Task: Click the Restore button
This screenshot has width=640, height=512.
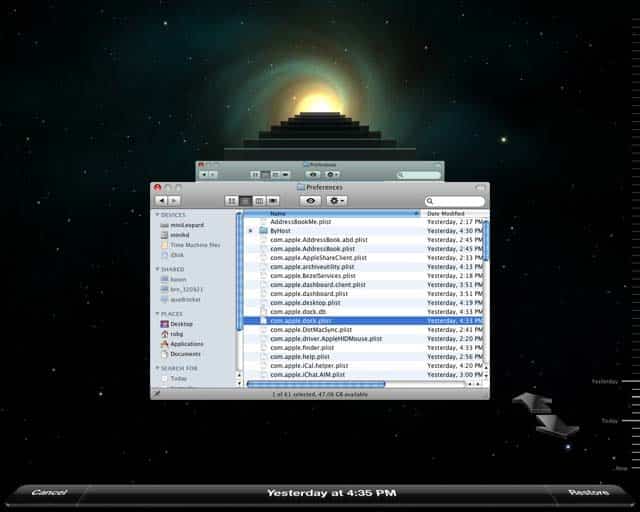Action: click(589, 492)
